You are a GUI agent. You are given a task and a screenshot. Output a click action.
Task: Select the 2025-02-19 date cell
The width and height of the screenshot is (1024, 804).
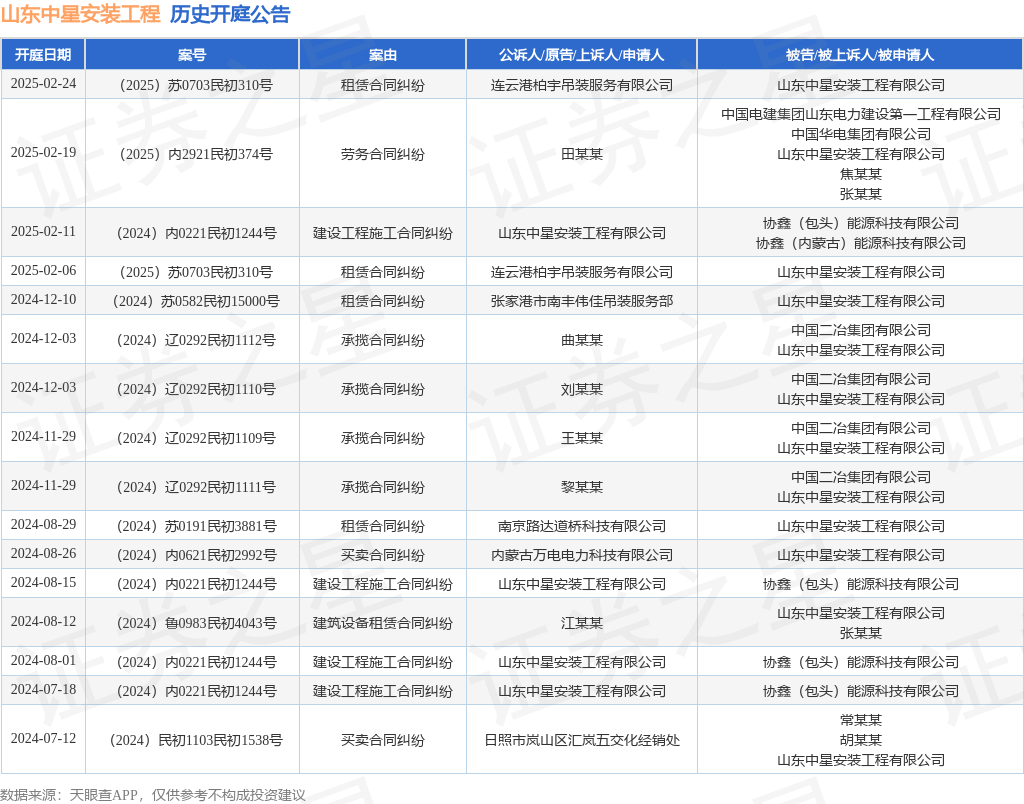pyautogui.click(x=43, y=152)
